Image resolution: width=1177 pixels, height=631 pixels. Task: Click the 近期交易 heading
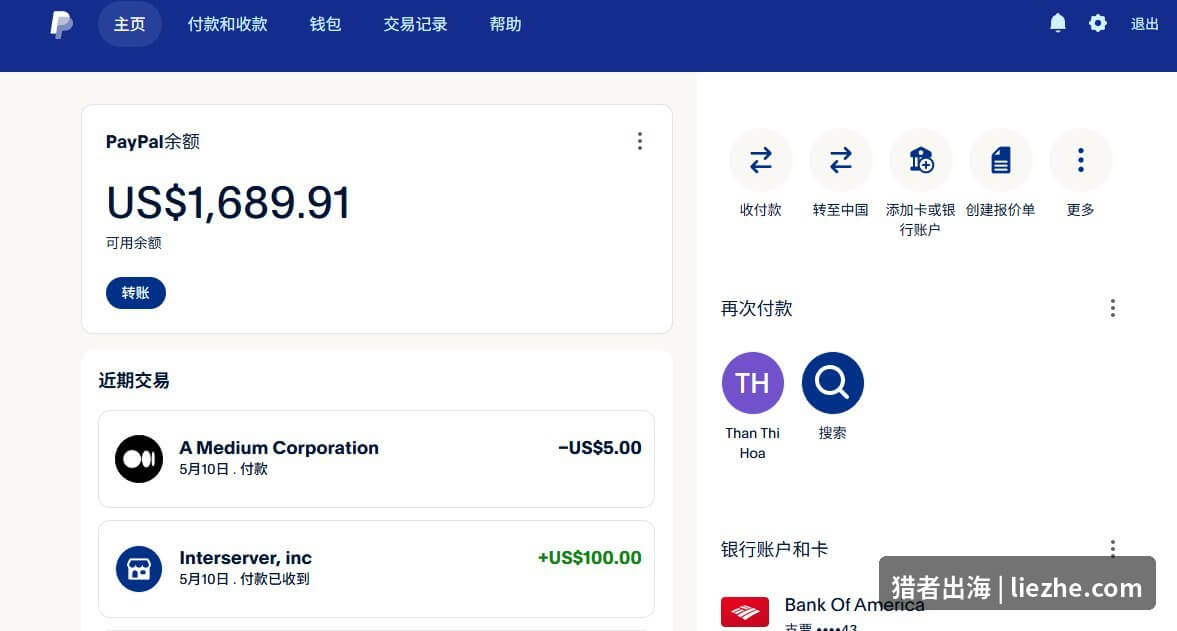click(x=134, y=380)
